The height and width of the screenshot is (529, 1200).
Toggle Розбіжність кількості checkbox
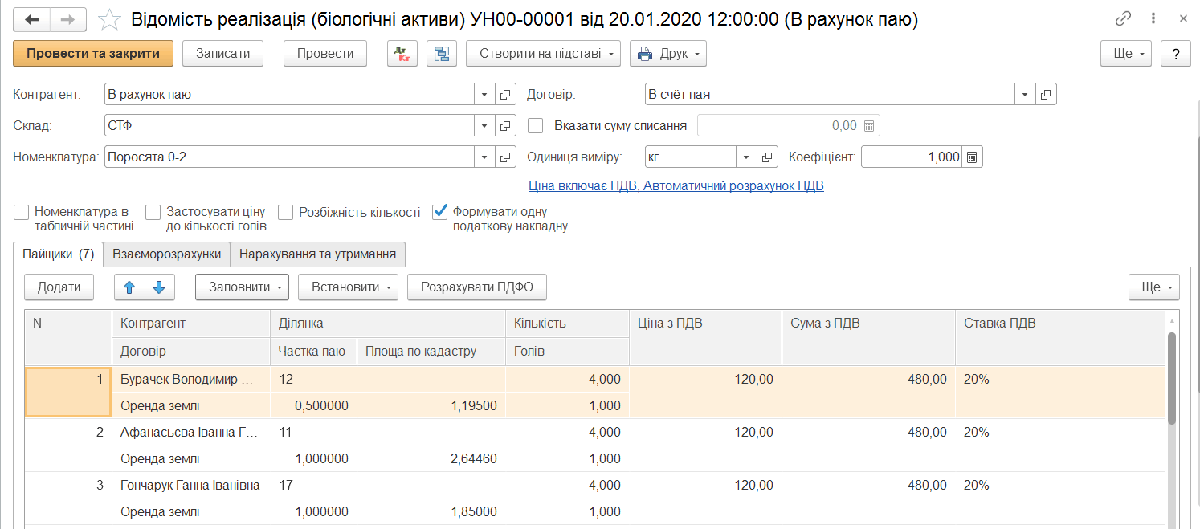(x=285, y=212)
